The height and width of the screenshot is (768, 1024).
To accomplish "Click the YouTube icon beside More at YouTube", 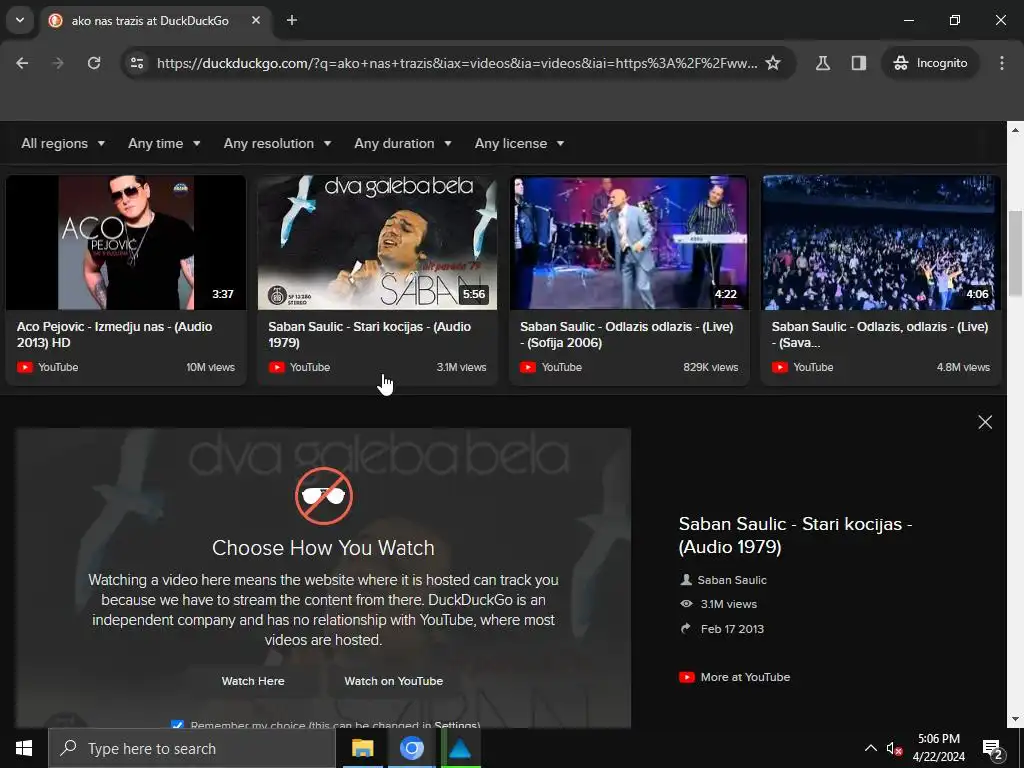I will coord(686,677).
